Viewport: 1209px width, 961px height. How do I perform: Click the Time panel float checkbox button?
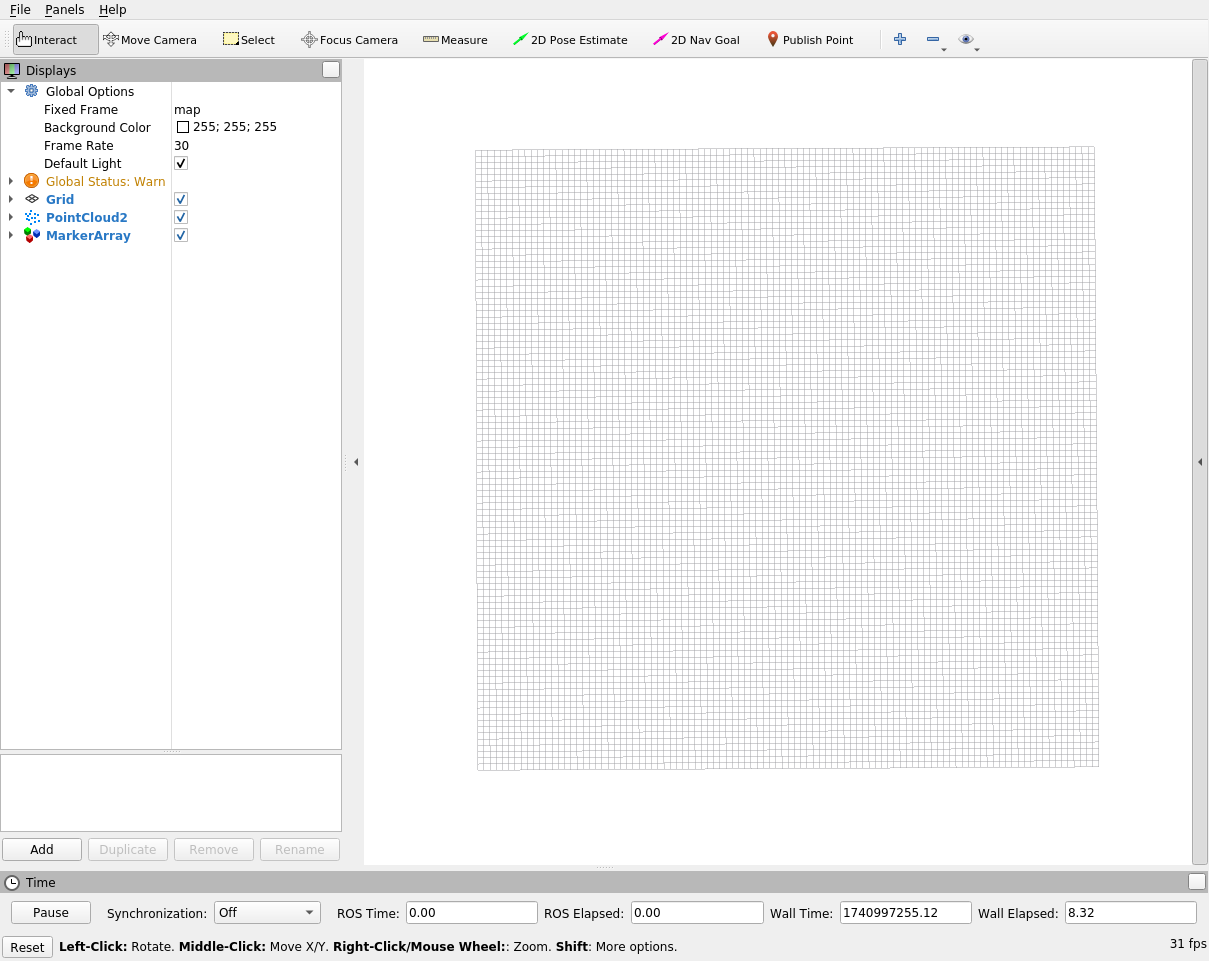[1197, 882]
